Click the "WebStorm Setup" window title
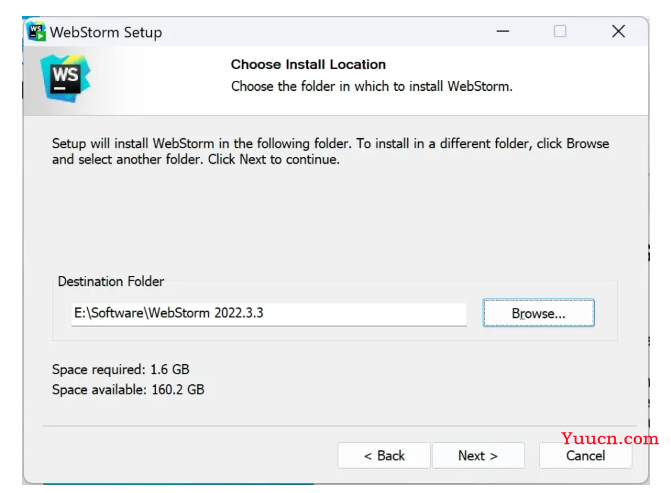Viewport: 671px width, 493px height. [106, 32]
